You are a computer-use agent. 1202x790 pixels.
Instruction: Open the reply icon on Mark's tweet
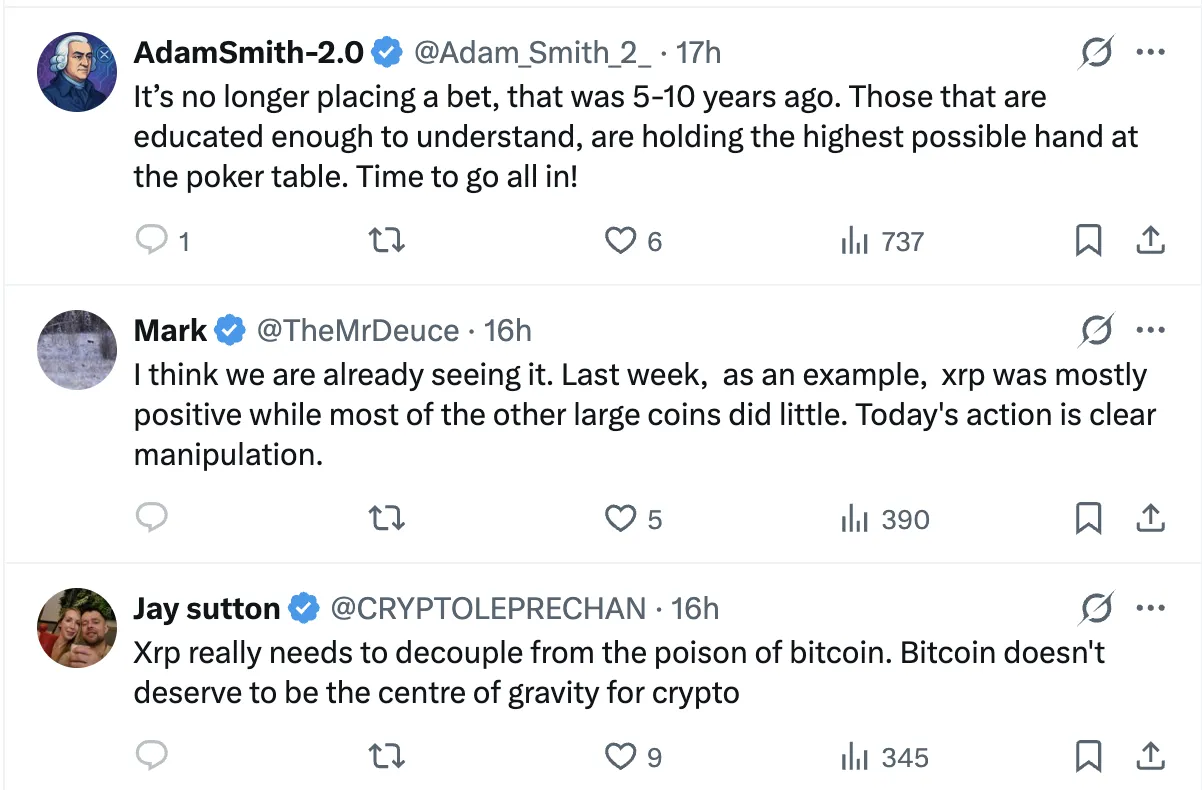pos(152,518)
